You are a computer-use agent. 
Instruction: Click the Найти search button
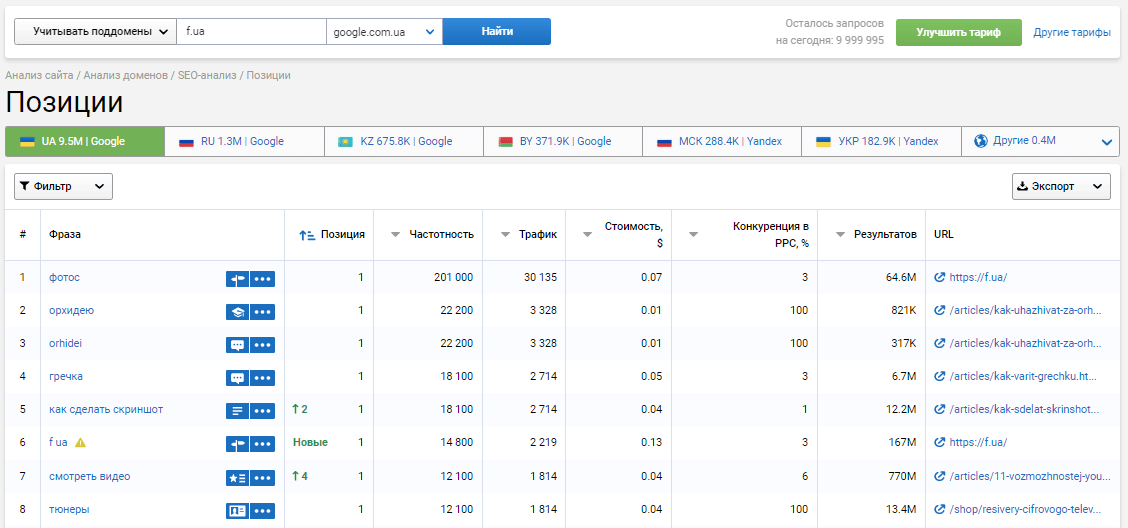(496, 32)
